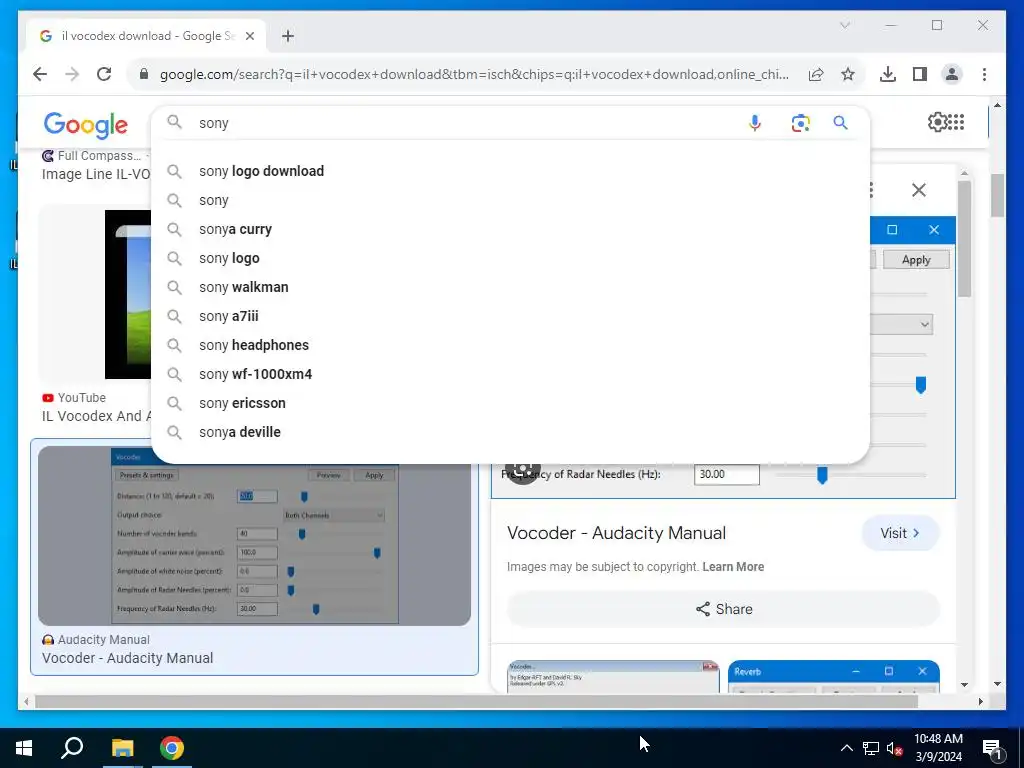
Task: Open Google Lens image search icon
Action: click(801, 123)
